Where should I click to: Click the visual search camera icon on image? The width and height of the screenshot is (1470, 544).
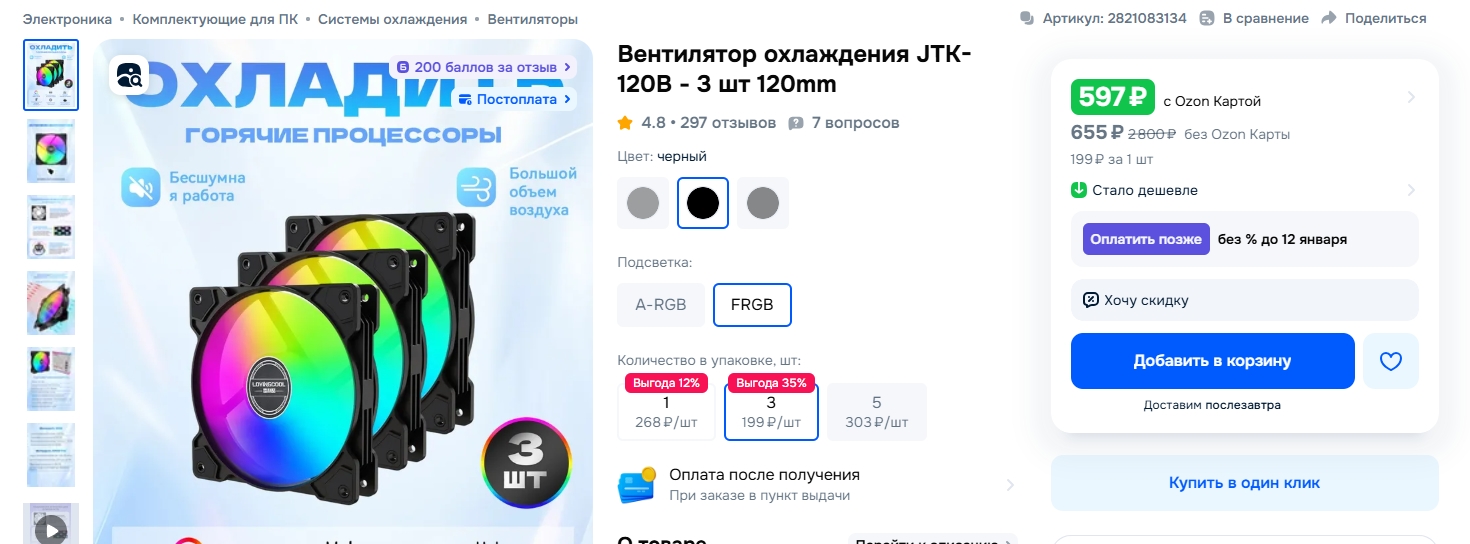pos(131,75)
